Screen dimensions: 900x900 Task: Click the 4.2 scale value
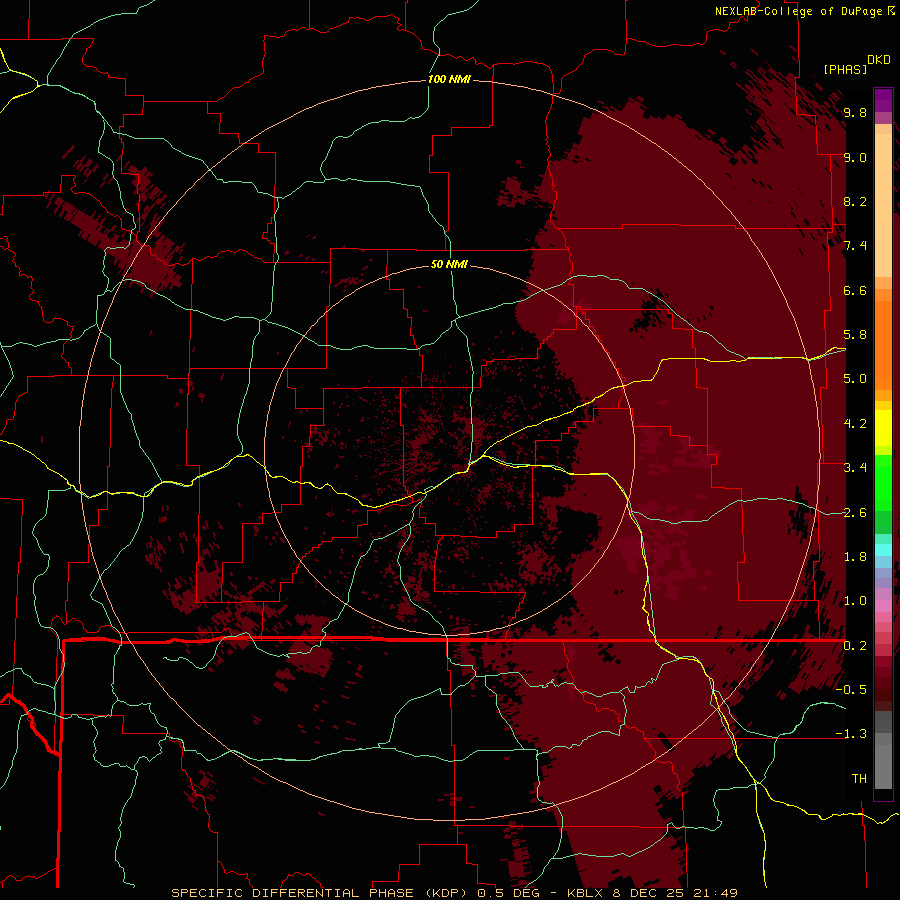[x=855, y=424]
